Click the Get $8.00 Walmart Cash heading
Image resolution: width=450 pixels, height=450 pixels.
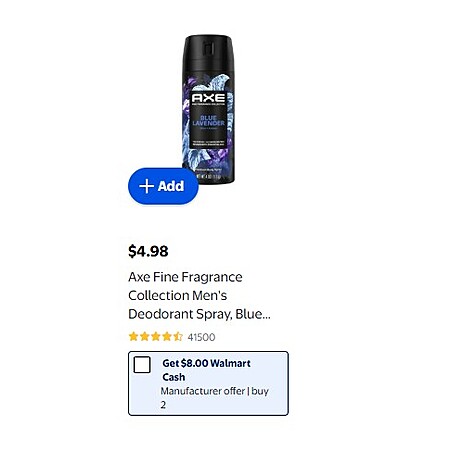[x=206, y=370]
